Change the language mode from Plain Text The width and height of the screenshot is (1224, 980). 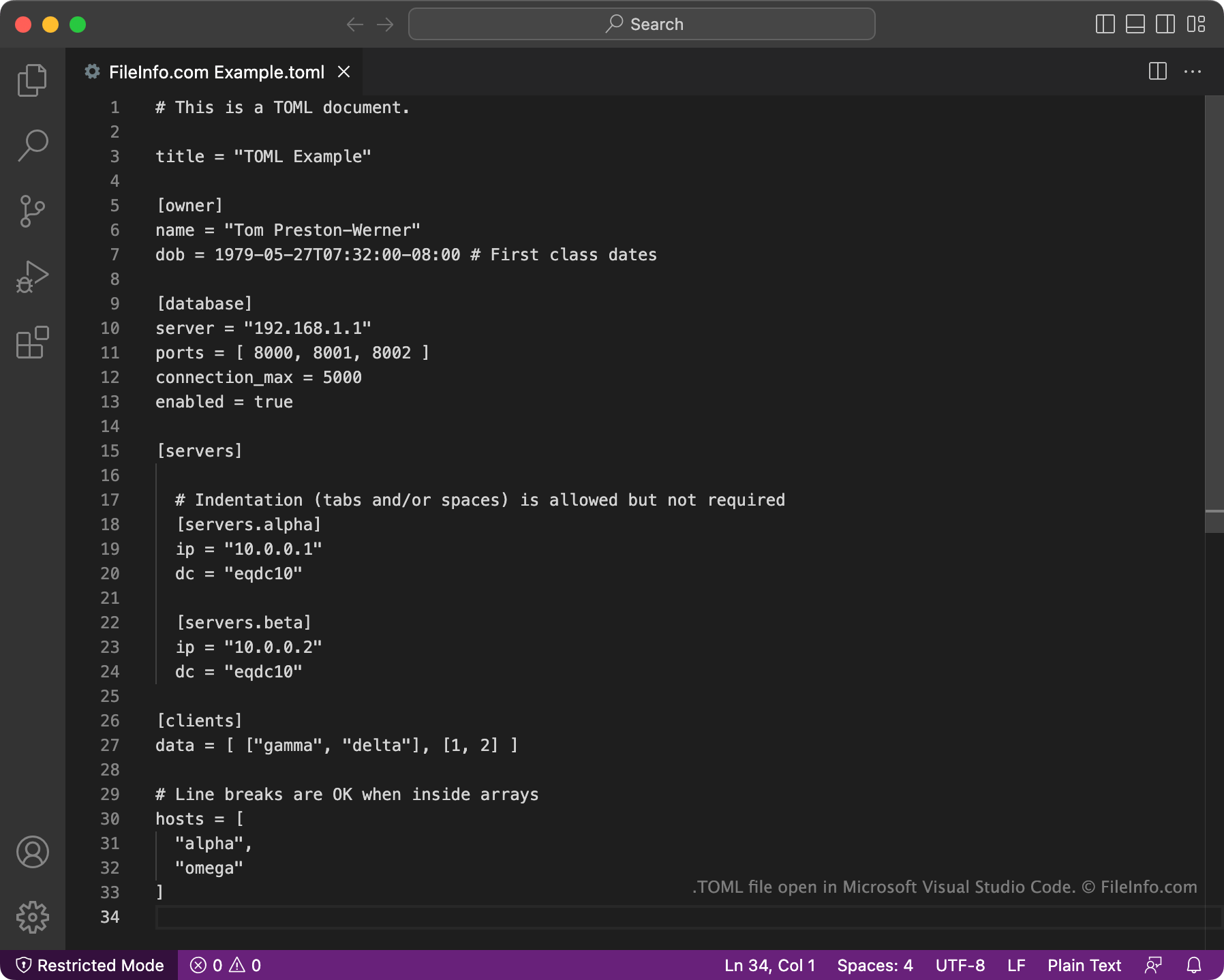[x=1084, y=965]
